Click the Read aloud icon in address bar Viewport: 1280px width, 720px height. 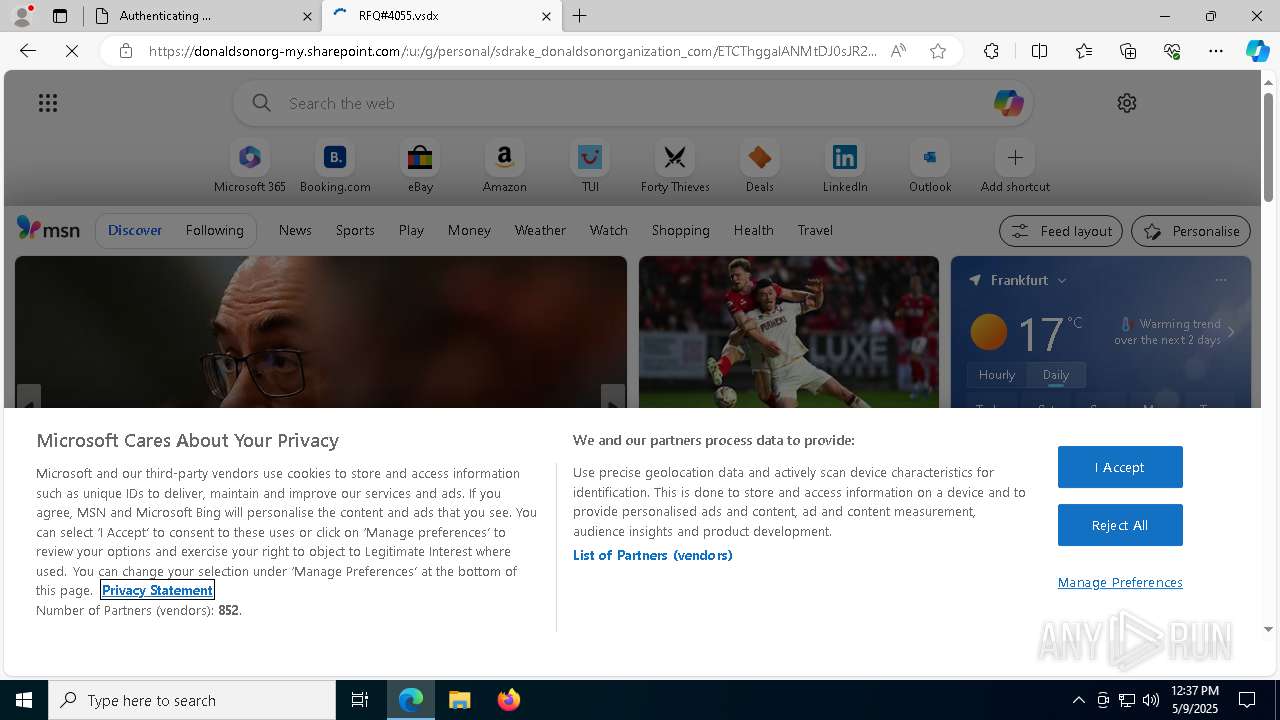point(898,51)
